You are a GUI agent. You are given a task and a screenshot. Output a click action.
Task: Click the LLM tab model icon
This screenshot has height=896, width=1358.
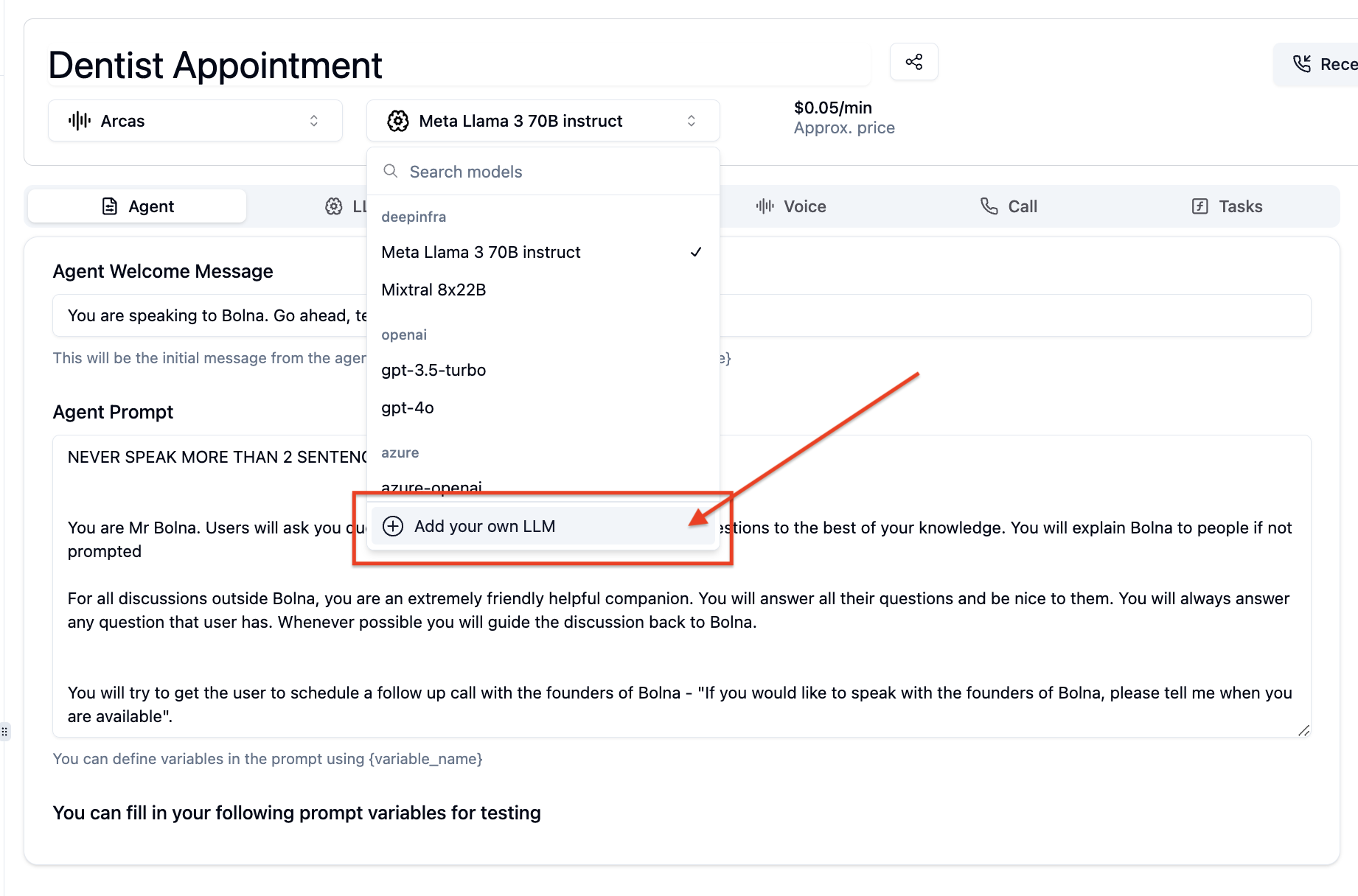[334, 206]
